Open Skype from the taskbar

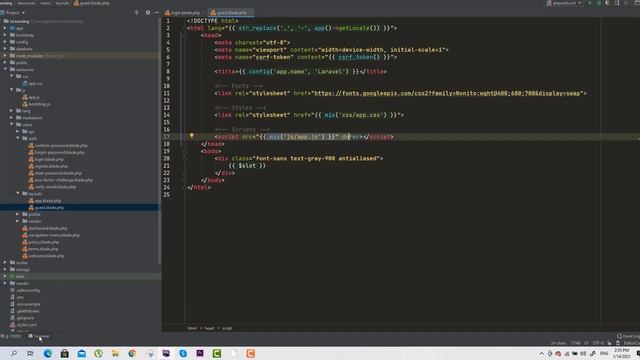(x=183, y=353)
